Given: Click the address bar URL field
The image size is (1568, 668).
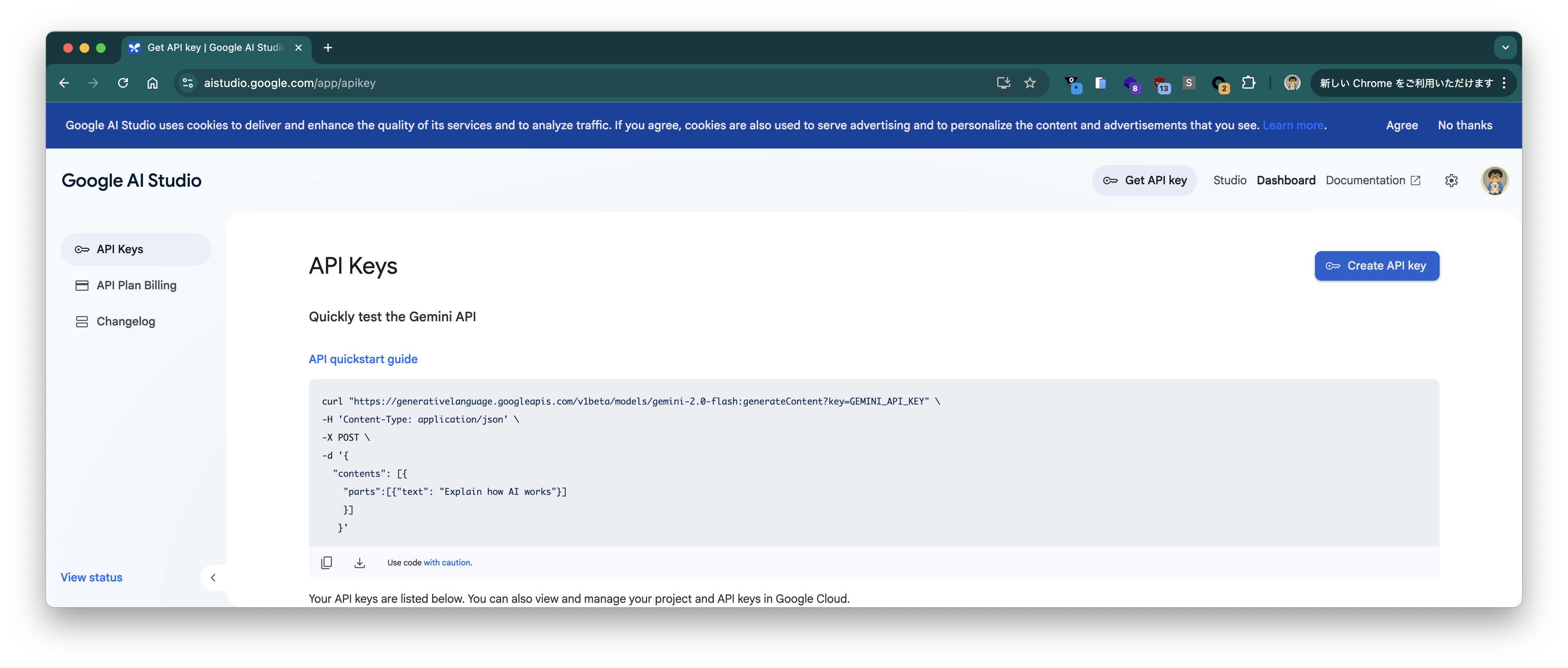Looking at the screenshot, I should 548,83.
